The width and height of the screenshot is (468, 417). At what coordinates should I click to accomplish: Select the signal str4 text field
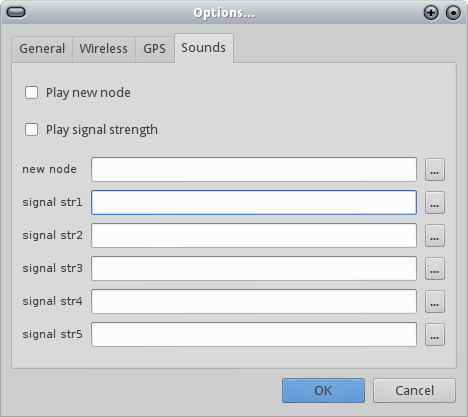tap(254, 301)
